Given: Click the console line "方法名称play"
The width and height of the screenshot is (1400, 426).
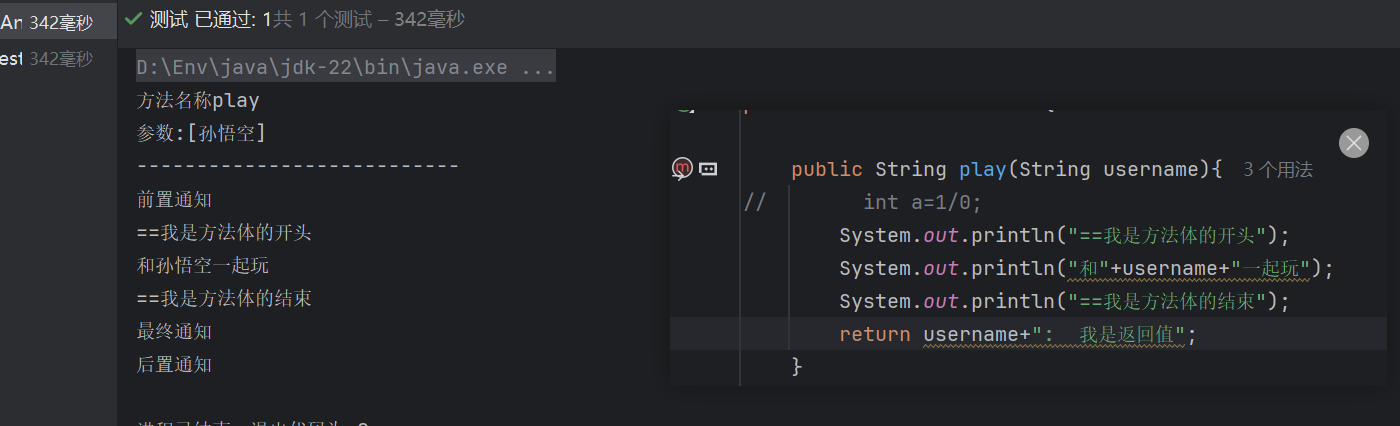Looking at the screenshot, I should tap(198, 101).
